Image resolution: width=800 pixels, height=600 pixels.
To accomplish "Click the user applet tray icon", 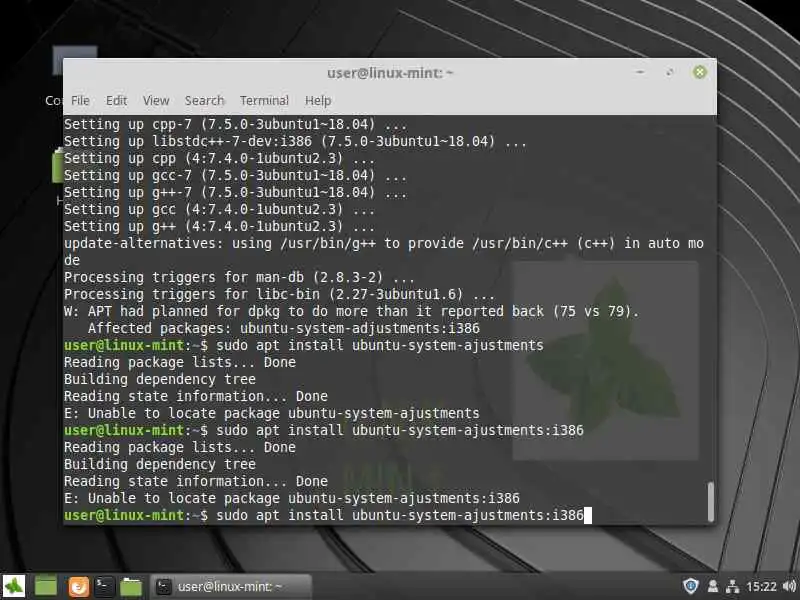I will coord(713,586).
